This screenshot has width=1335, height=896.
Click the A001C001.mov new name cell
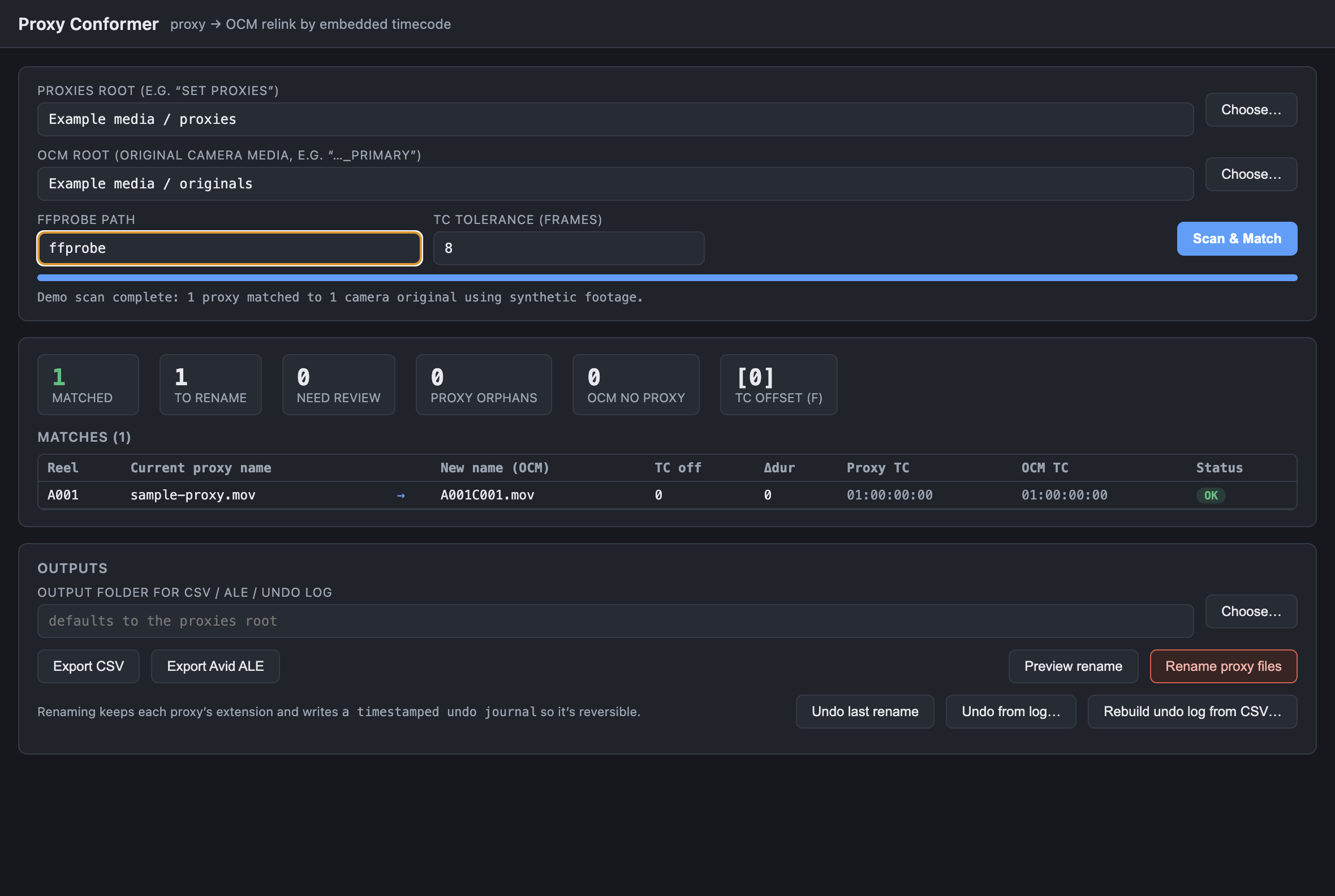coord(488,496)
